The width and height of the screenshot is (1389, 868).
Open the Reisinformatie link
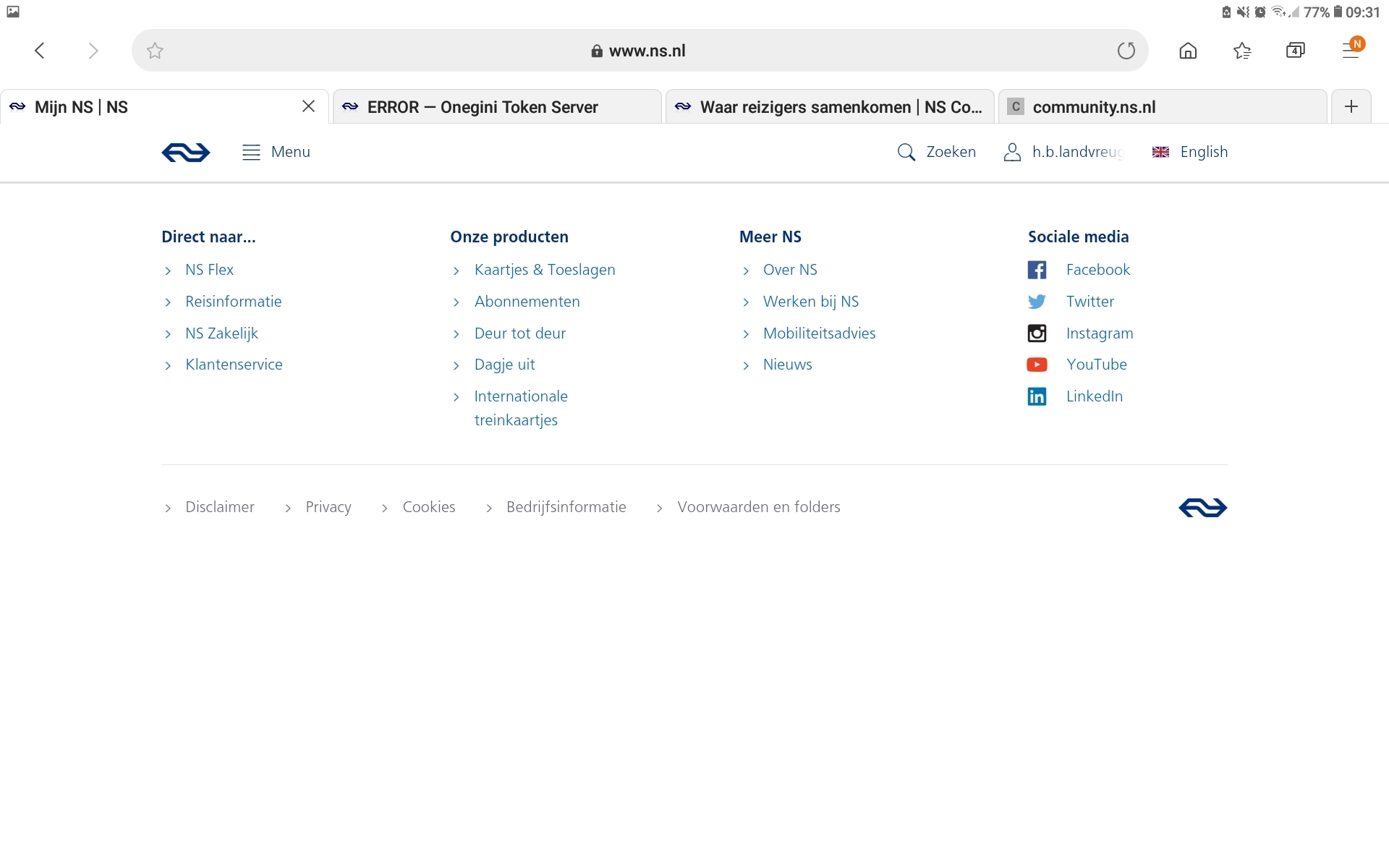point(233,302)
